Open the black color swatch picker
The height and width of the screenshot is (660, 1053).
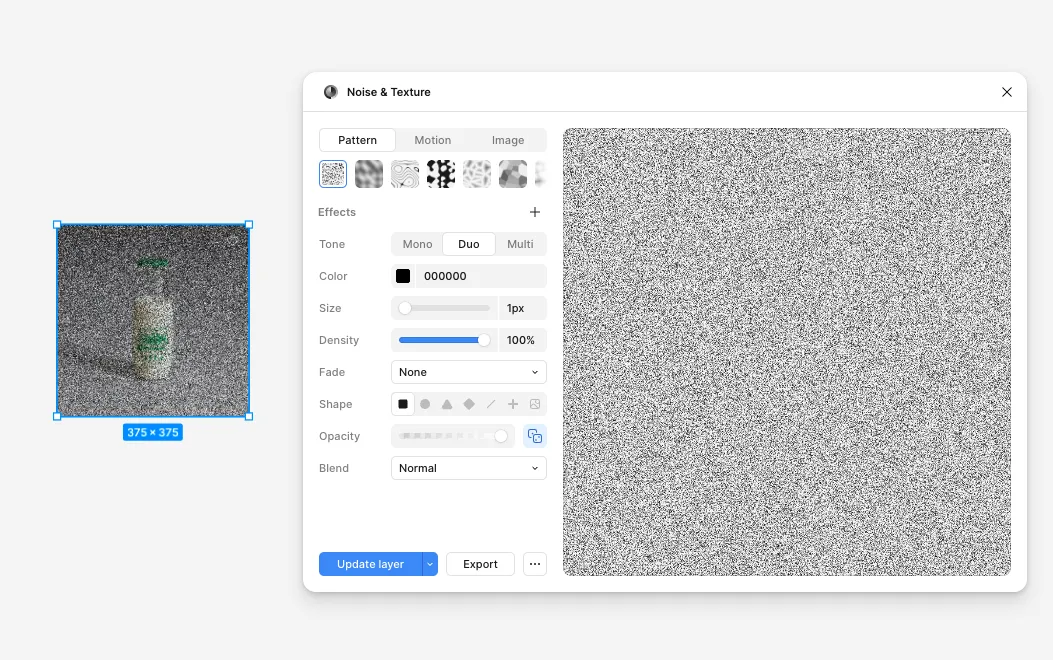click(x=403, y=276)
